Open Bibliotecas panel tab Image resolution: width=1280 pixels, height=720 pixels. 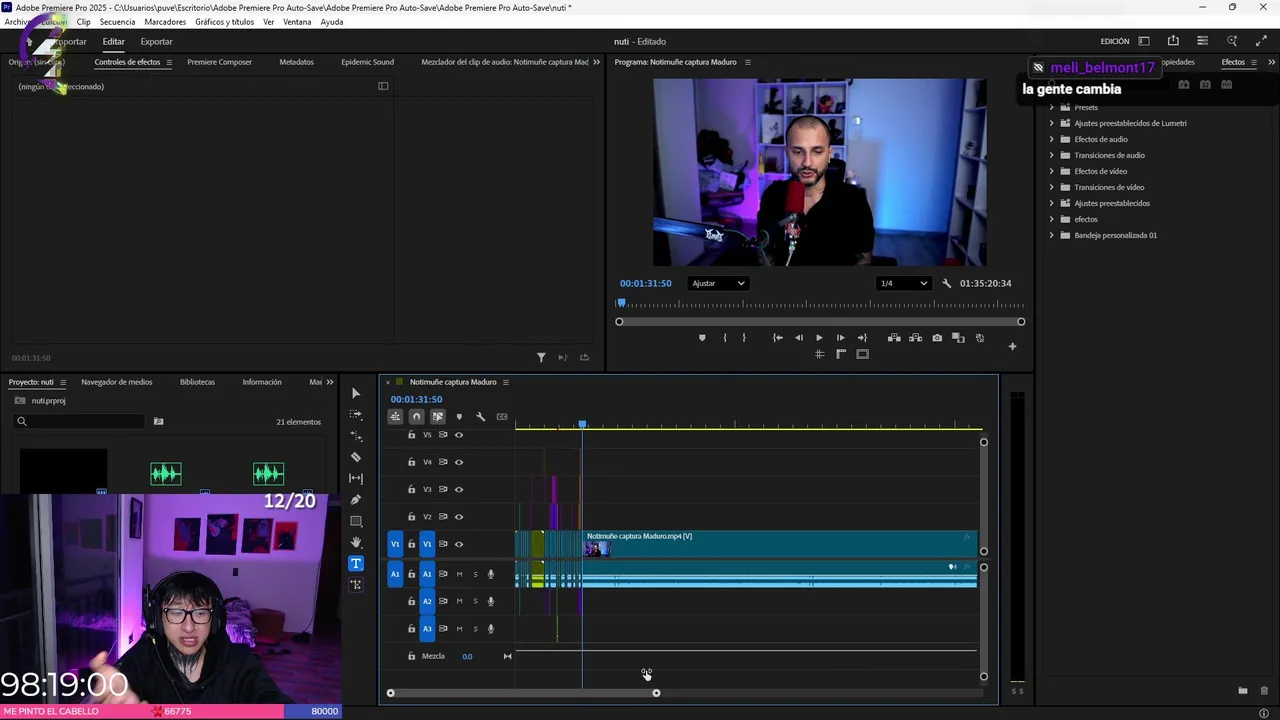coord(197,382)
